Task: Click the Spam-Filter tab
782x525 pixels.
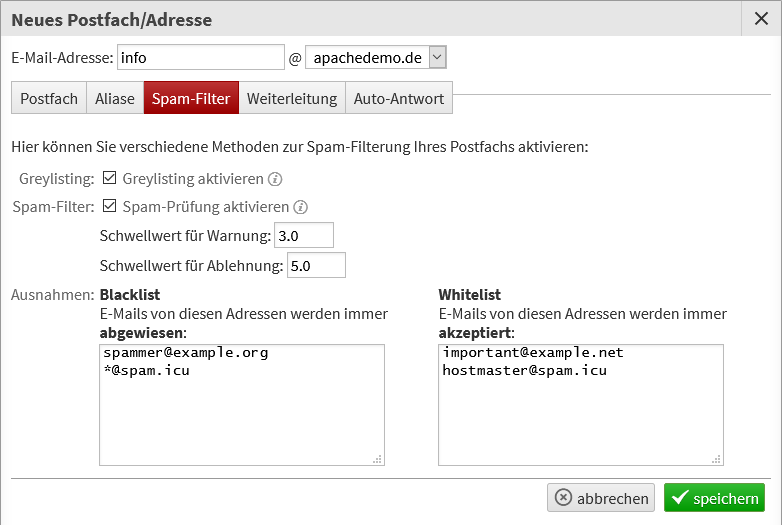Action: click(191, 98)
